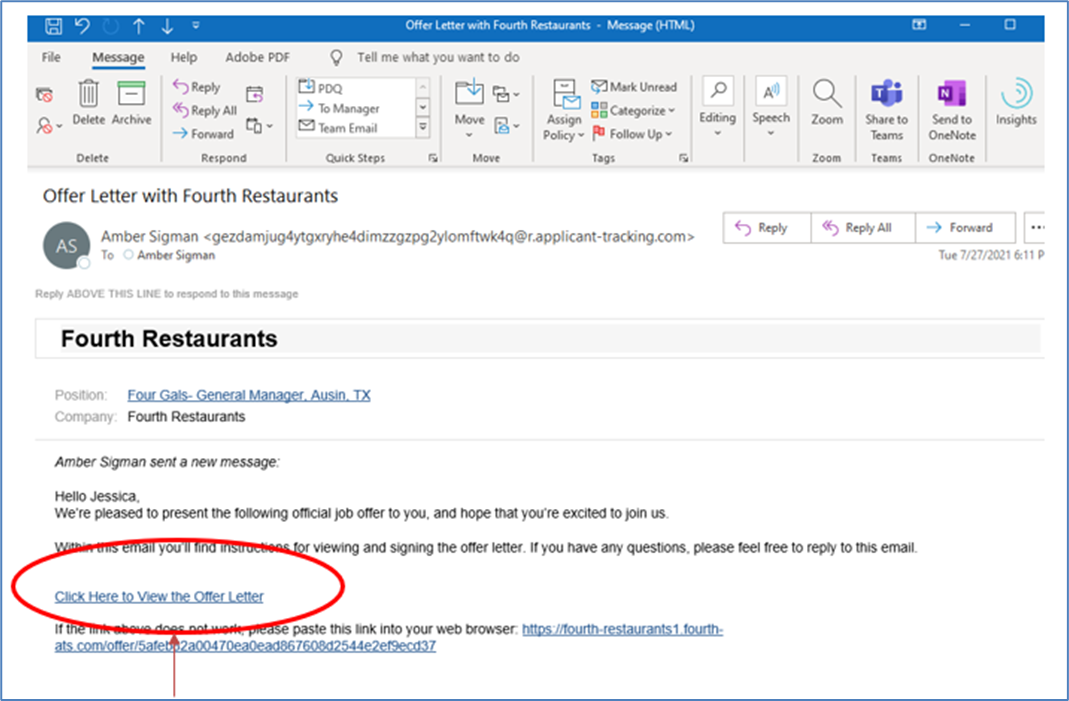The image size is (1069, 701).
Task: Go to the previous item with the up arrow
Action: (x=139, y=26)
